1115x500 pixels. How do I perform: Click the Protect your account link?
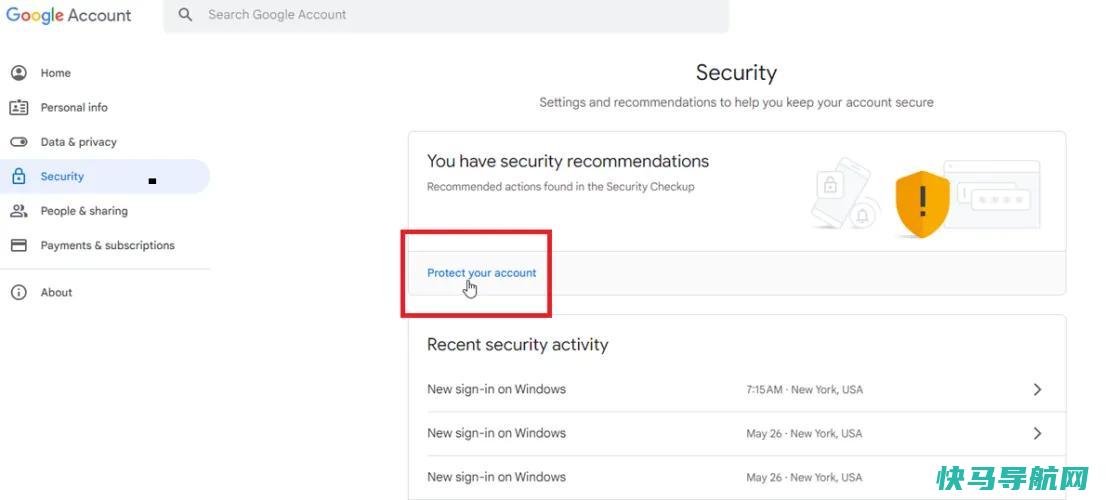(x=481, y=272)
